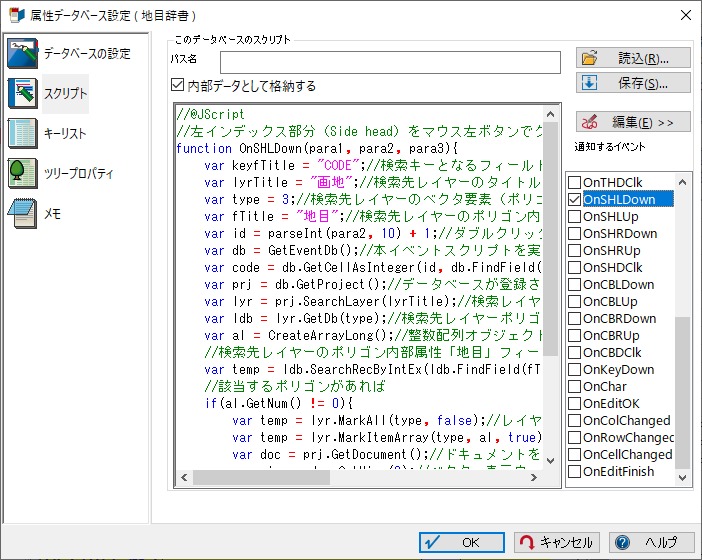Click the 'function OnSHLDown' code line
The height and width of the screenshot is (560, 702).
317,148
